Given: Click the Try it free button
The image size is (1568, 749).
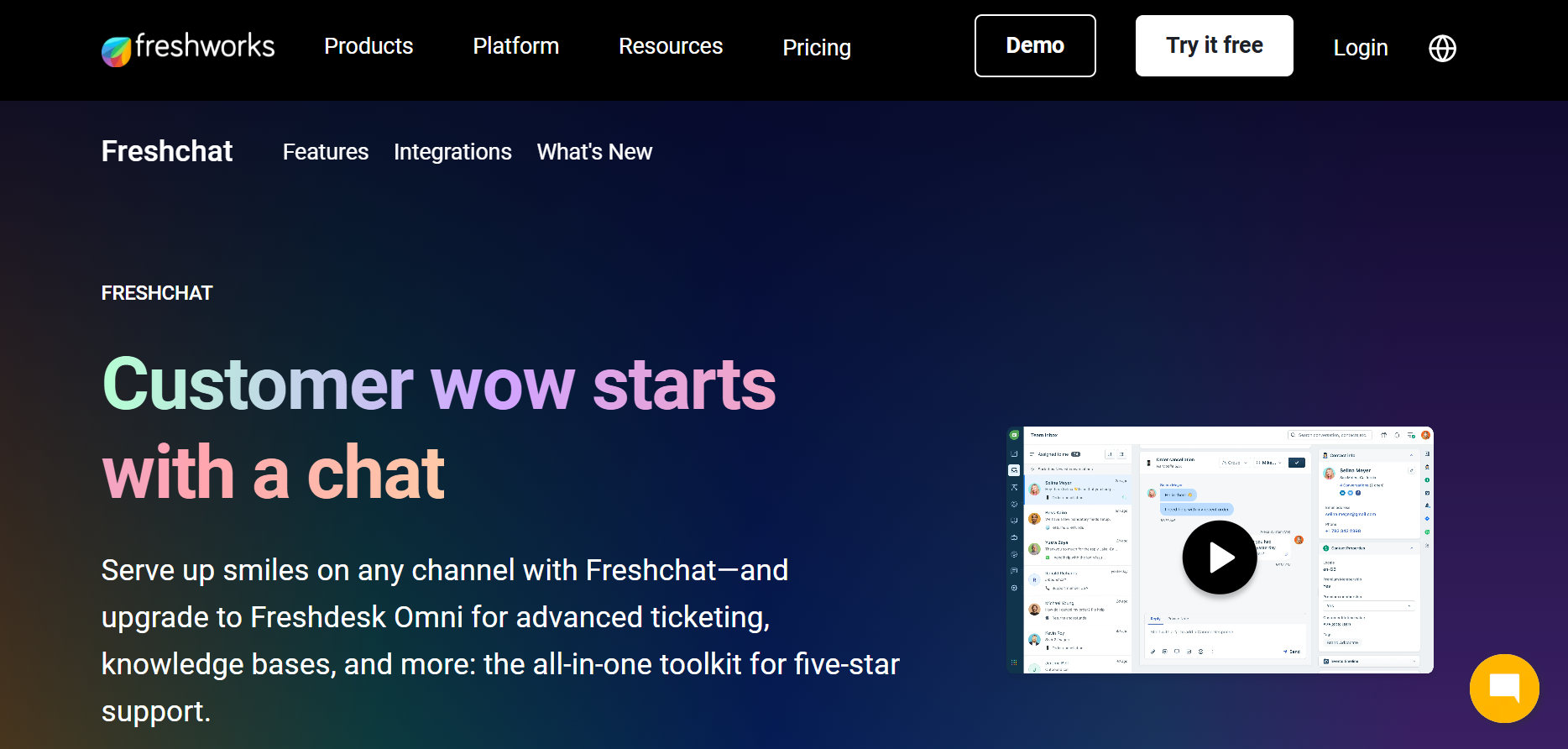Looking at the screenshot, I should click(1214, 46).
